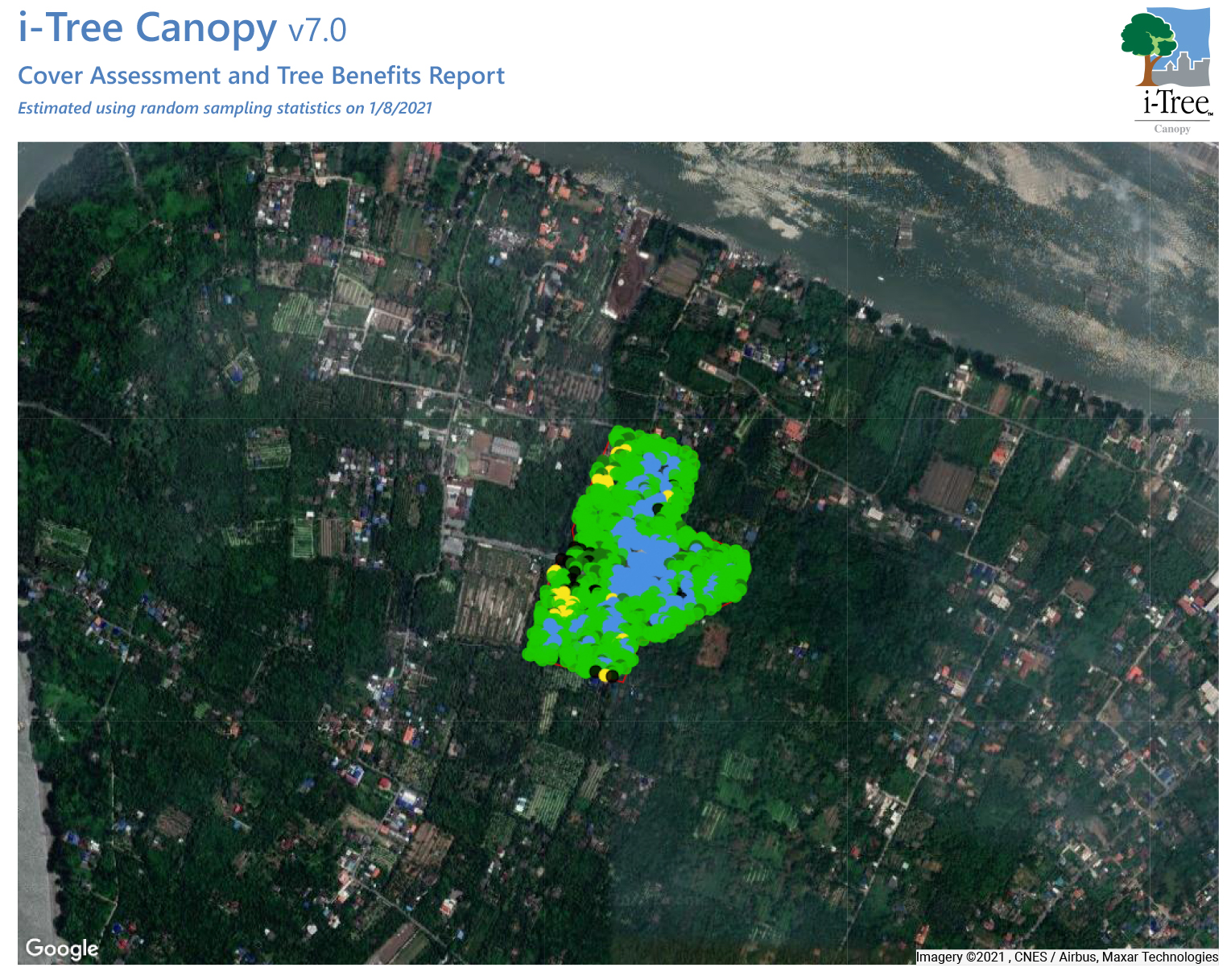
Task: Click the Google logo on the map
Action: [x=62, y=949]
